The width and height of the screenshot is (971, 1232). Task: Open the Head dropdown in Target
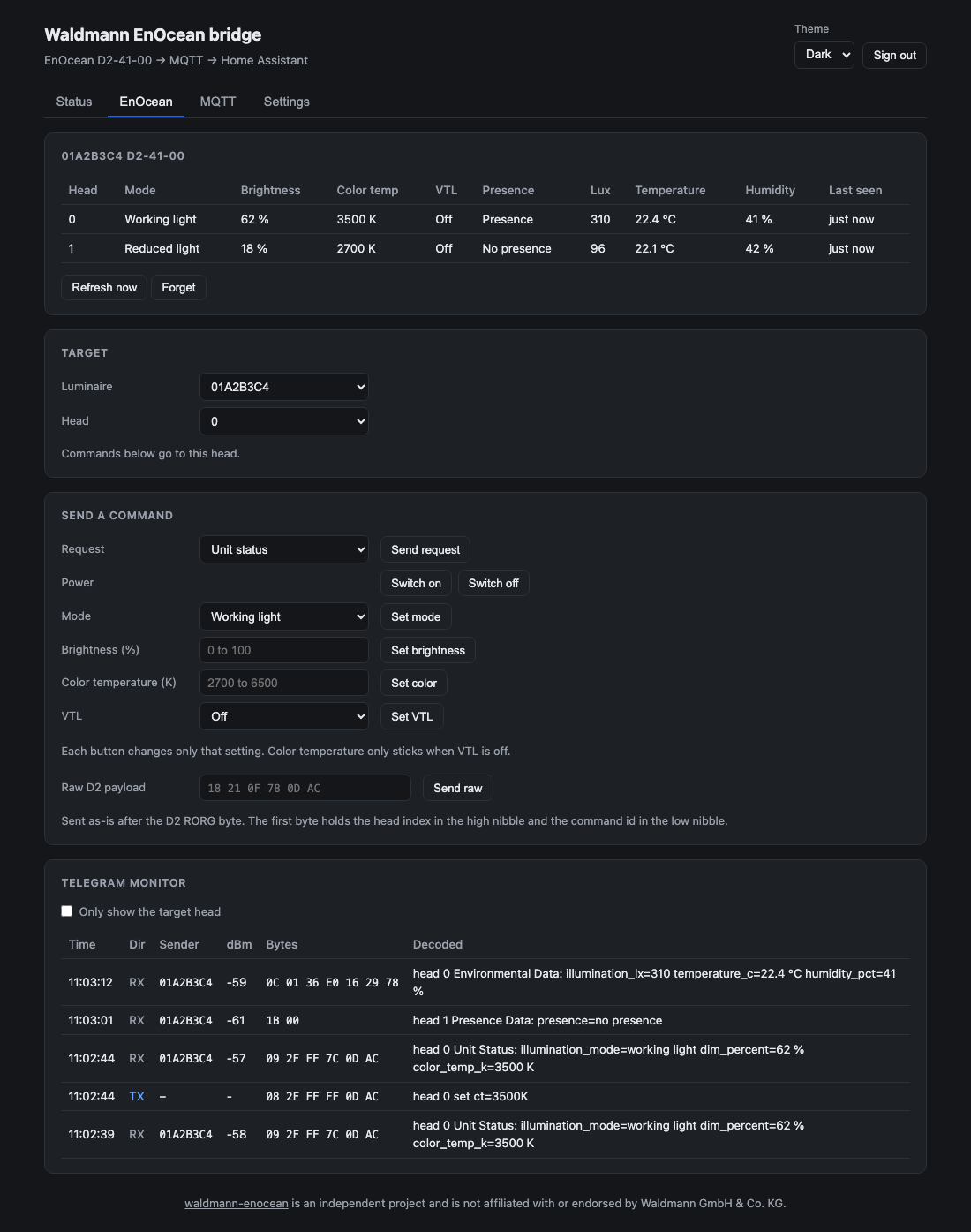284,421
